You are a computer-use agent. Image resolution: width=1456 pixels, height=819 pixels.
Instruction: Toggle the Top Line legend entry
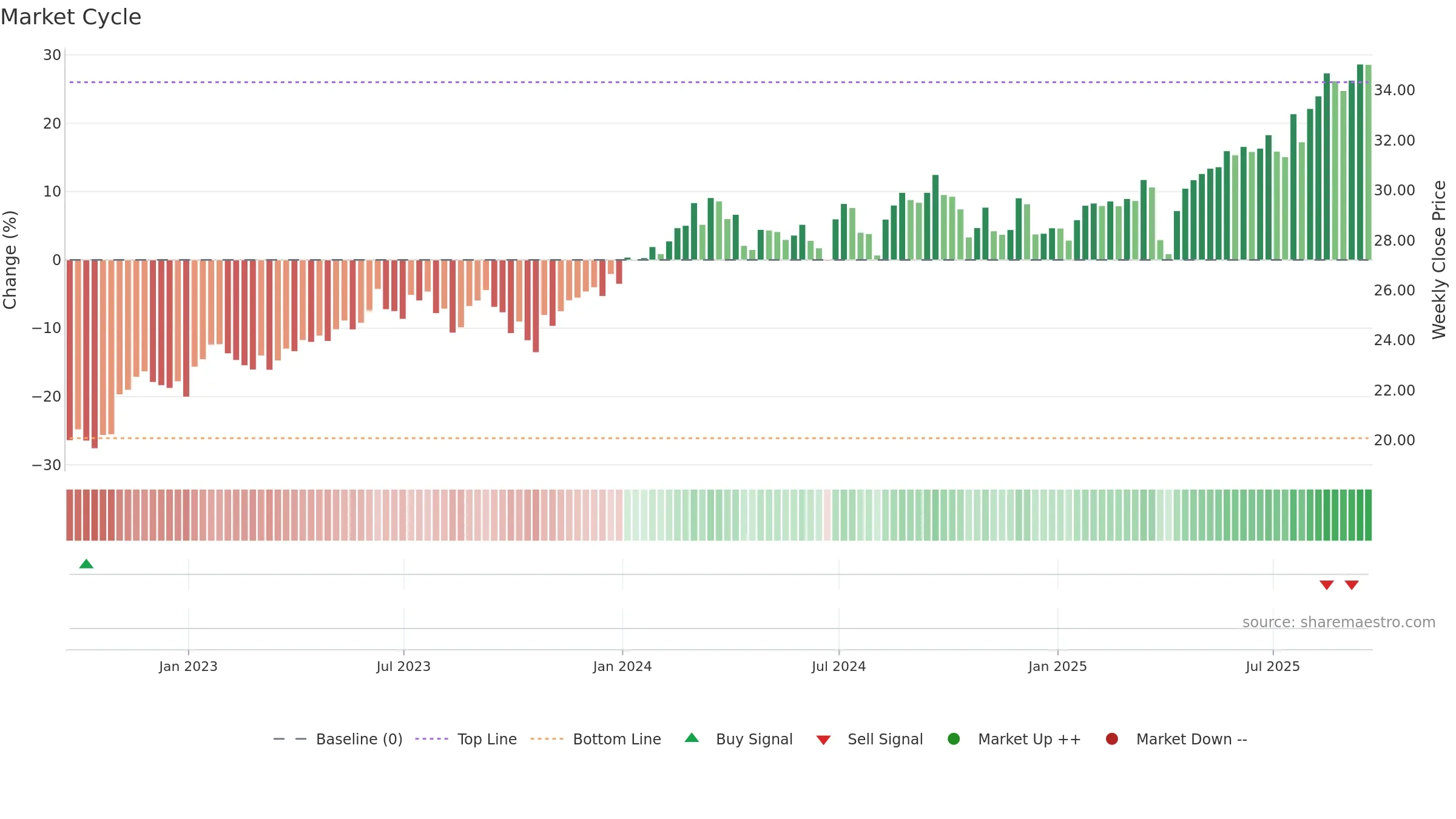coord(466,739)
